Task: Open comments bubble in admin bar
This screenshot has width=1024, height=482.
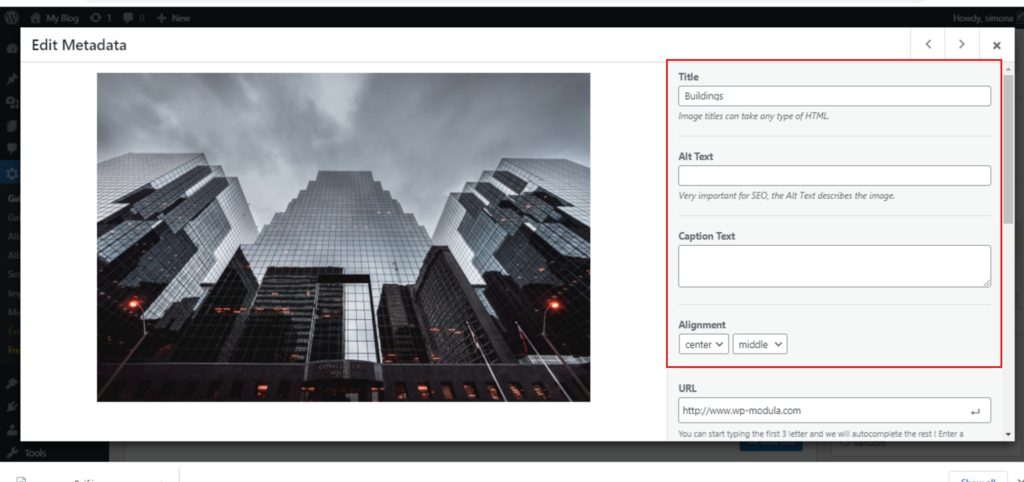Action: [133, 18]
